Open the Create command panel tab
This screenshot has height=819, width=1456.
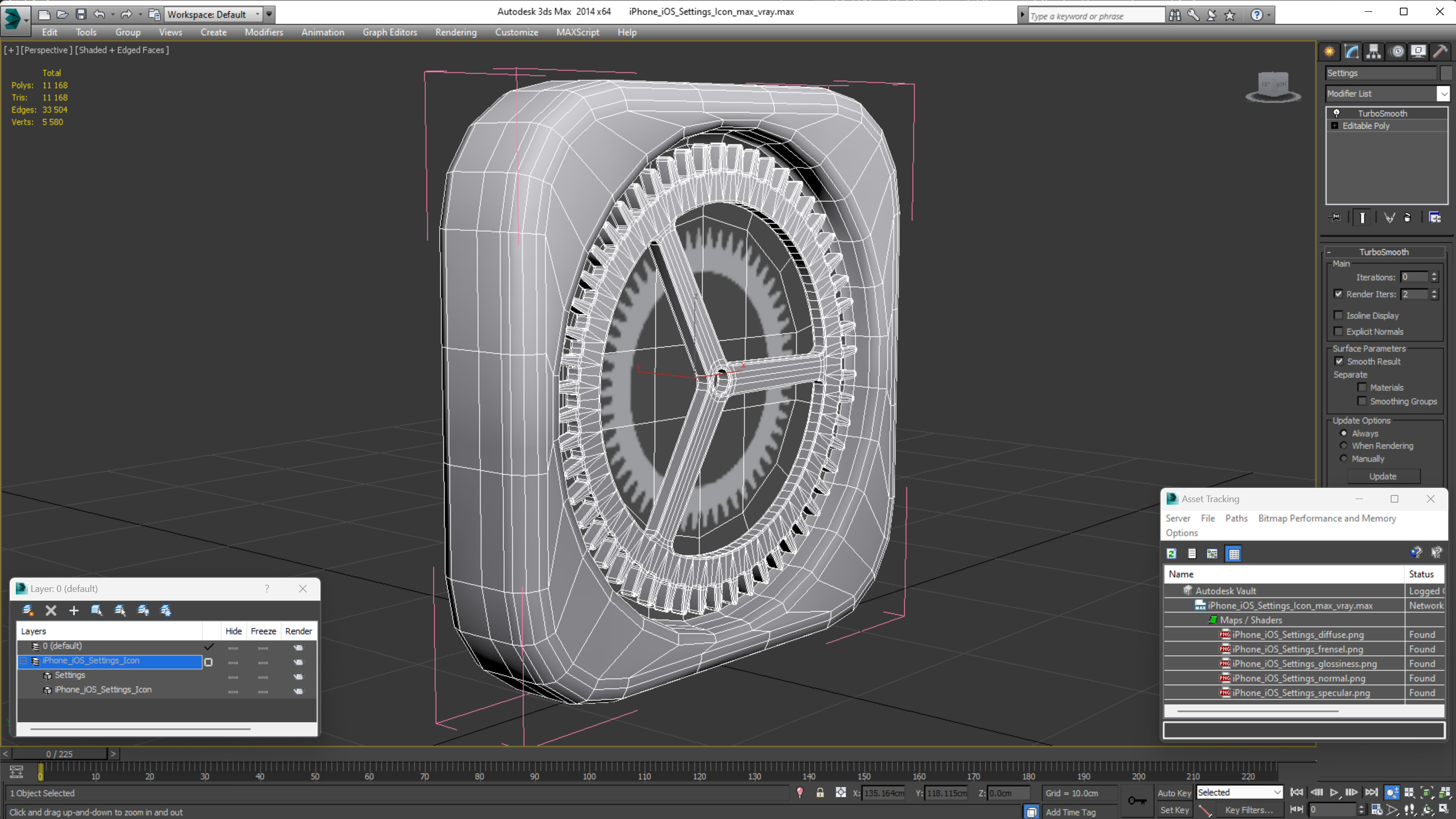pyautogui.click(x=1329, y=52)
